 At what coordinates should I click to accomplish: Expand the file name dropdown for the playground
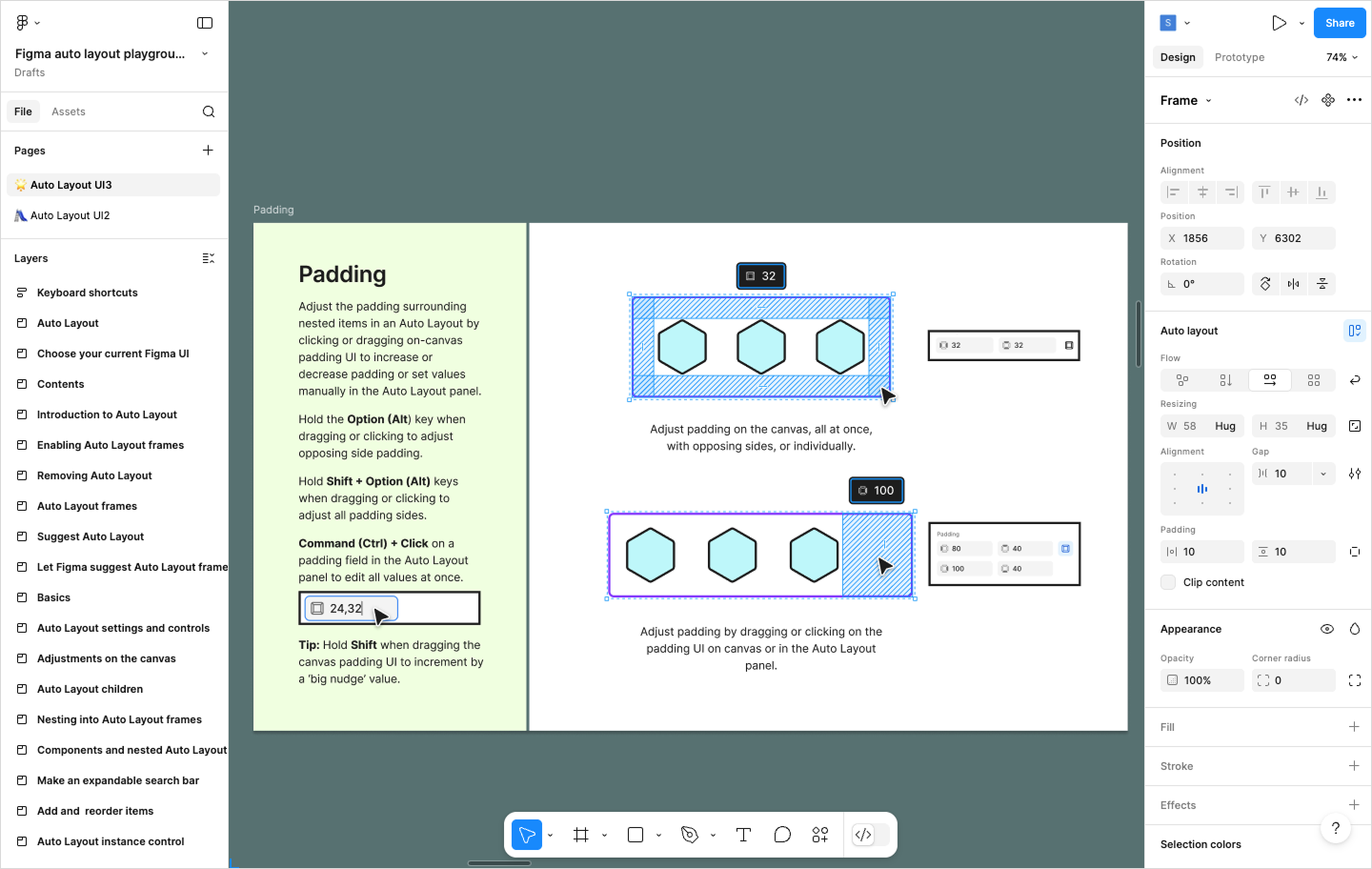click(204, 53)
